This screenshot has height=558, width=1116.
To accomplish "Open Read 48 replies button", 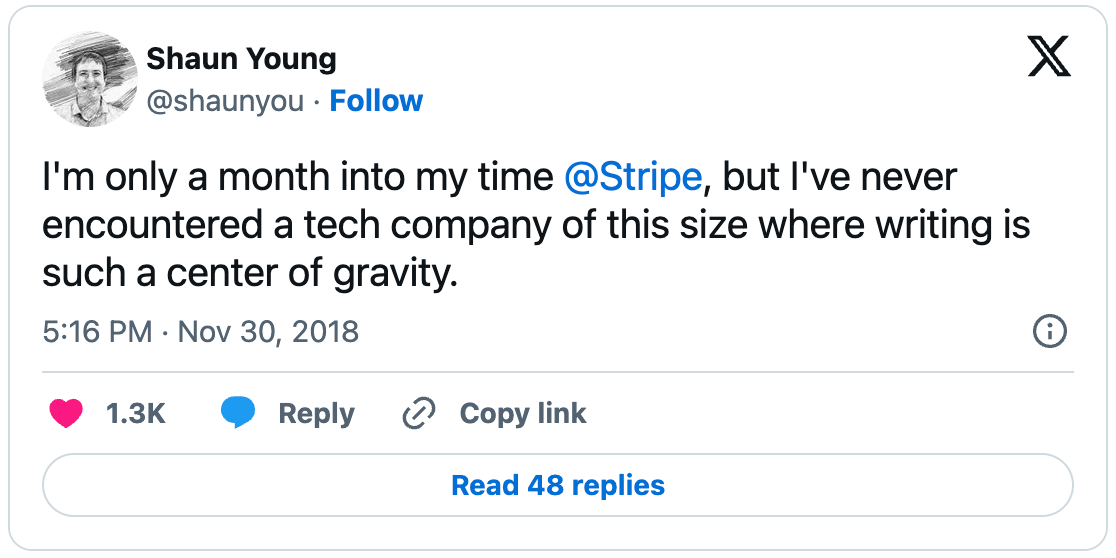I will pos(558,486).
